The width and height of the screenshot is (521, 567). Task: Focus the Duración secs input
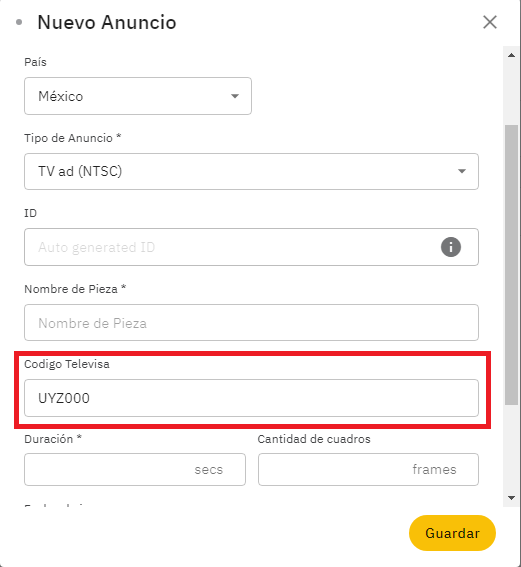[x=135, y=469]
